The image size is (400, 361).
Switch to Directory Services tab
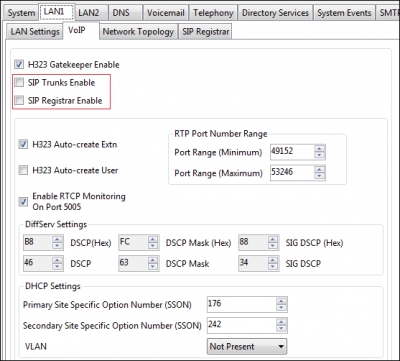275,13
